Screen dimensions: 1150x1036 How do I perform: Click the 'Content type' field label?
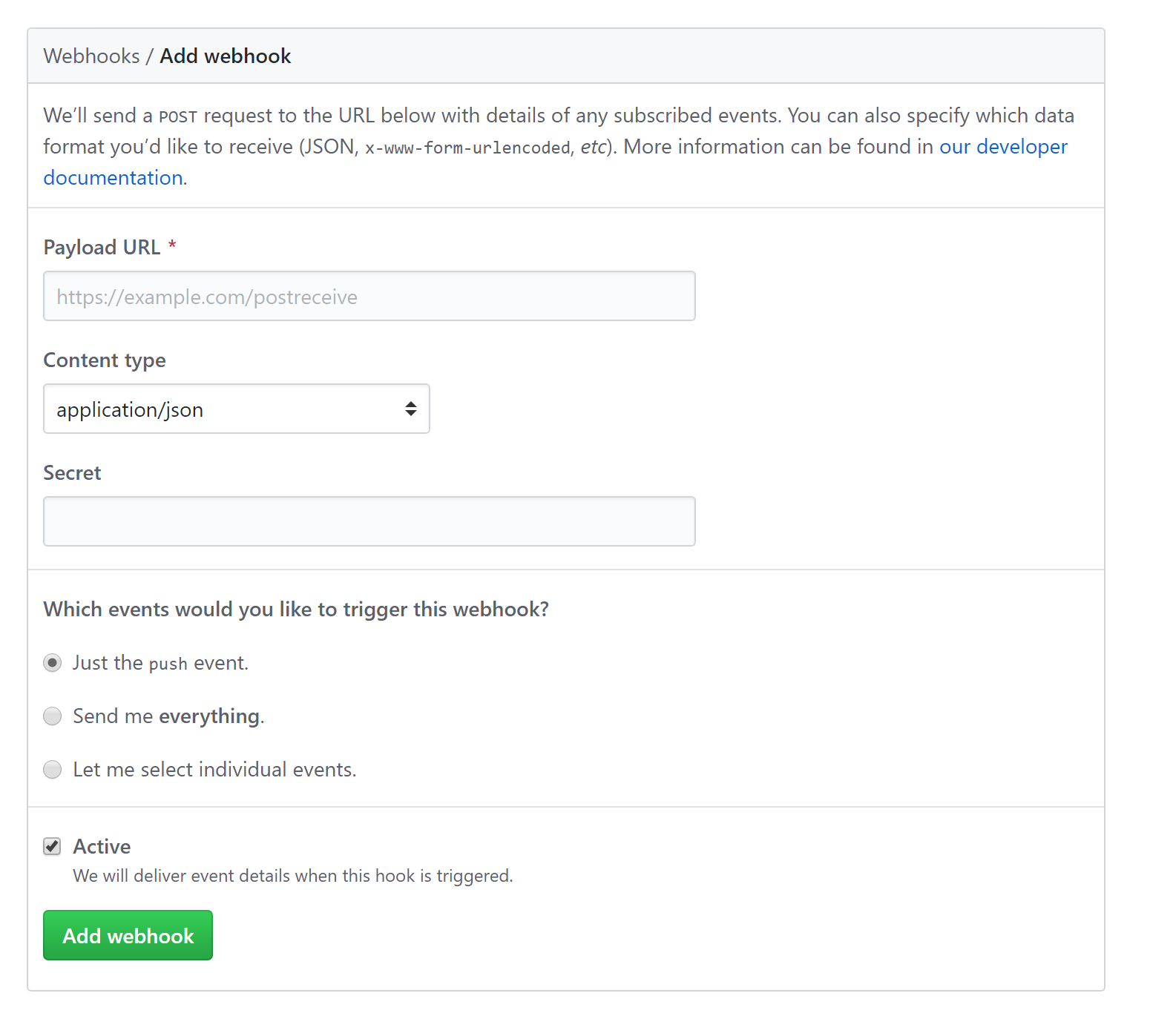coord(105,360)
